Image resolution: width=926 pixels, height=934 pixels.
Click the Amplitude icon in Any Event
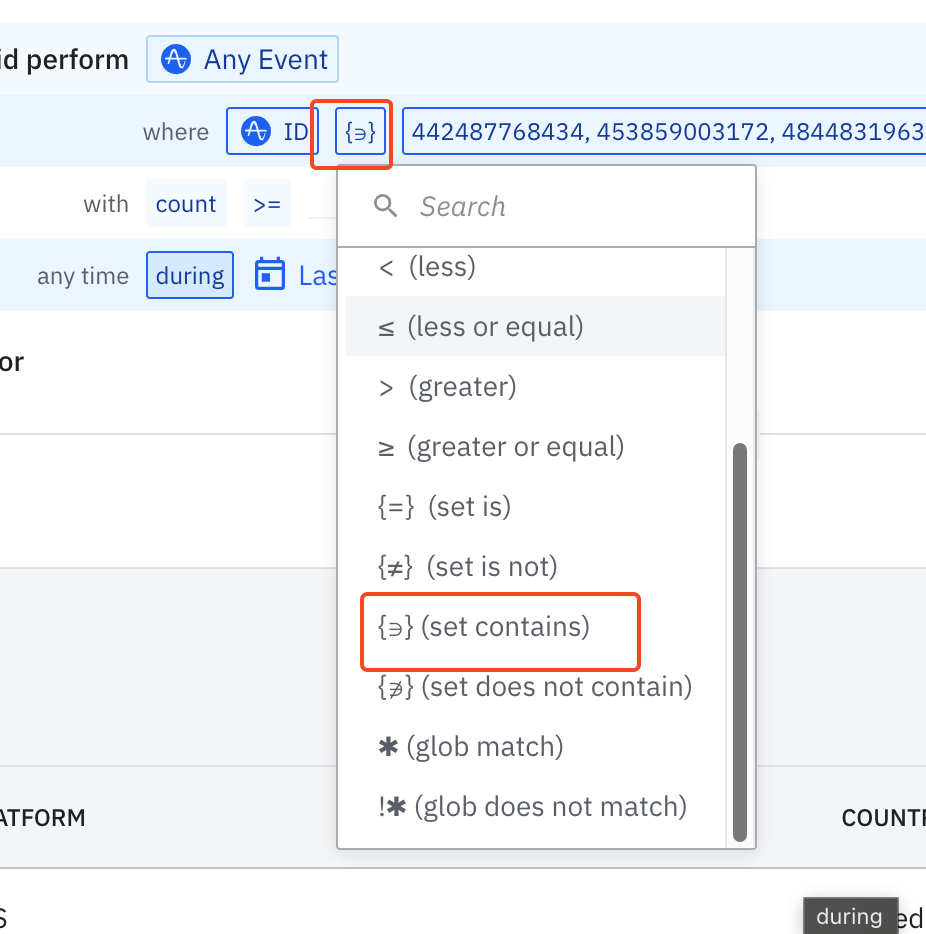click(177, 60)
